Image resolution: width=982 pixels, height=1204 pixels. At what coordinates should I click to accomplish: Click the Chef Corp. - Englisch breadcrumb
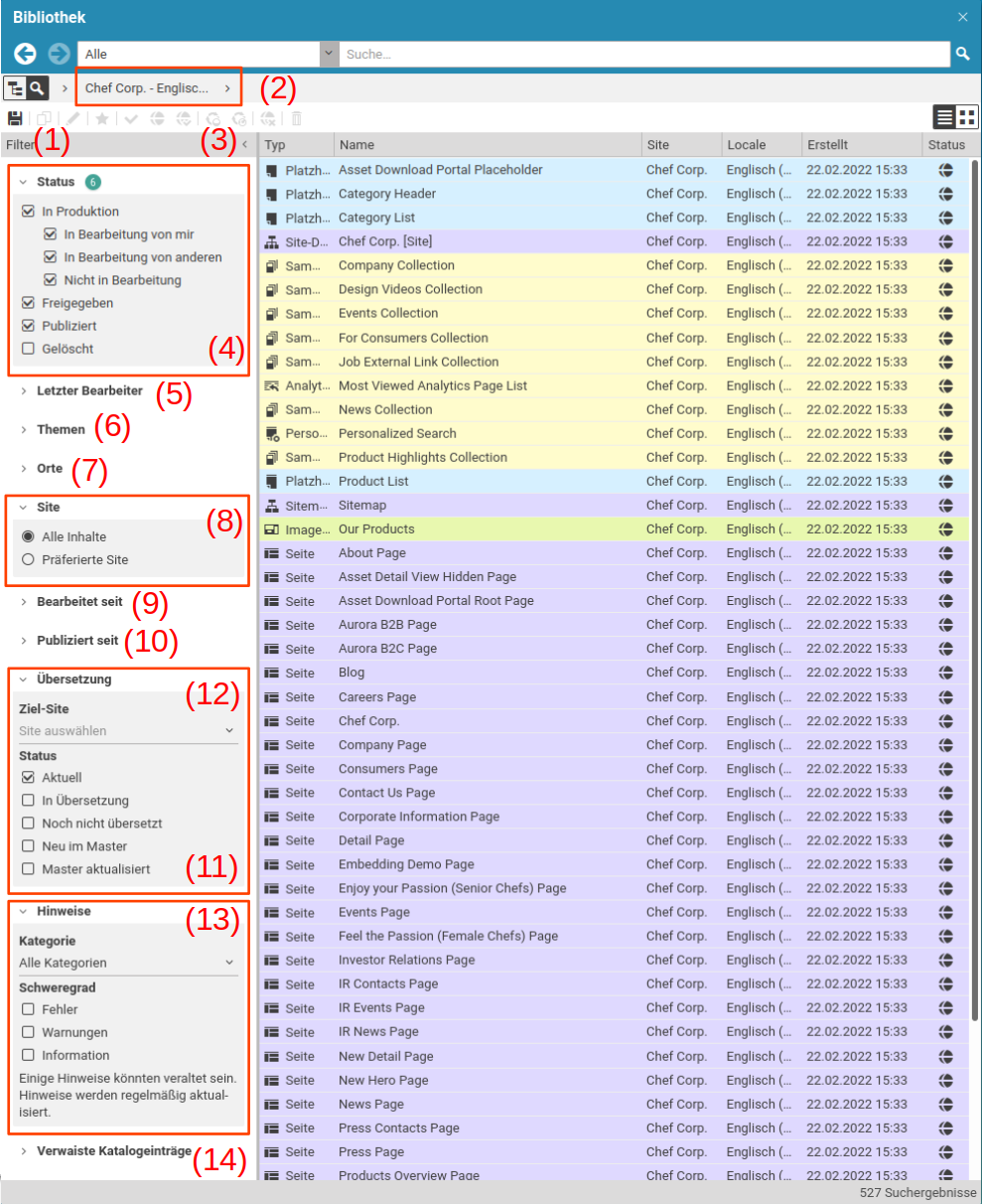(x=149, y=88)
